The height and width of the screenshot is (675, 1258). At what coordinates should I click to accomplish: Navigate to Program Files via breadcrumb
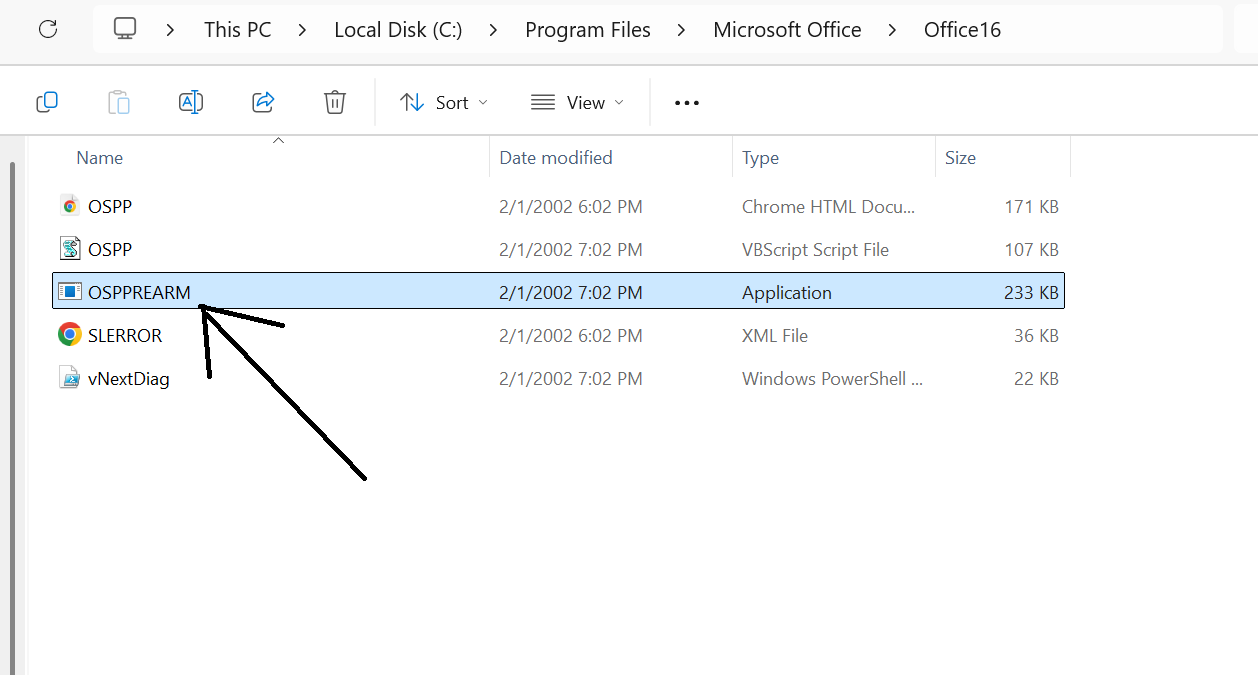tap(588, 29)
